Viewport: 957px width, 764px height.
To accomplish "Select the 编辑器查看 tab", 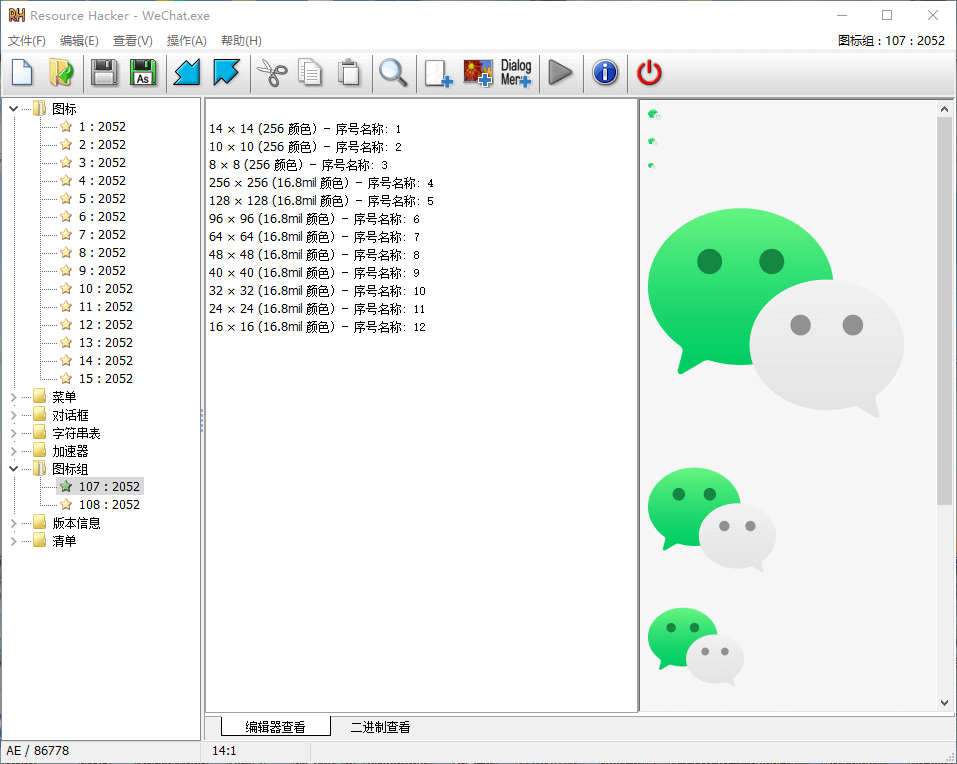I will point(275,727).
